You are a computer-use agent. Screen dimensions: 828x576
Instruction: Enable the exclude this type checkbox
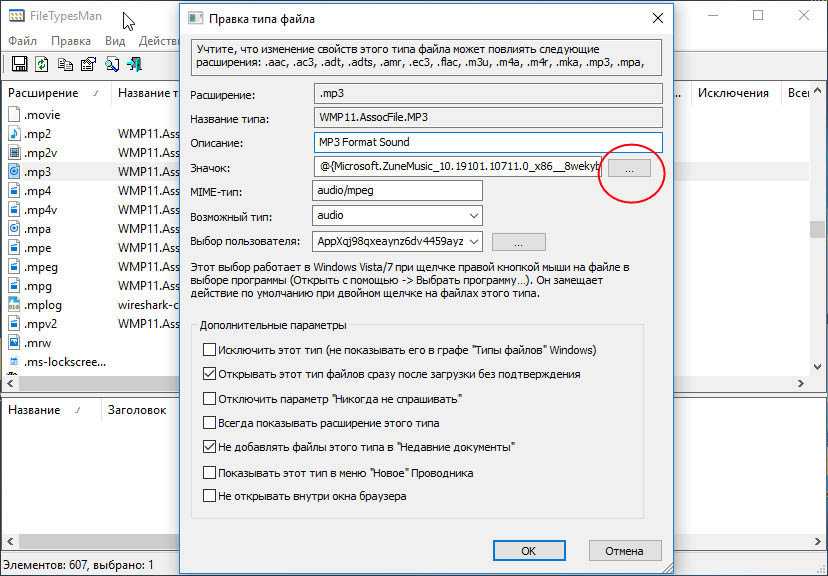point(209,350)
